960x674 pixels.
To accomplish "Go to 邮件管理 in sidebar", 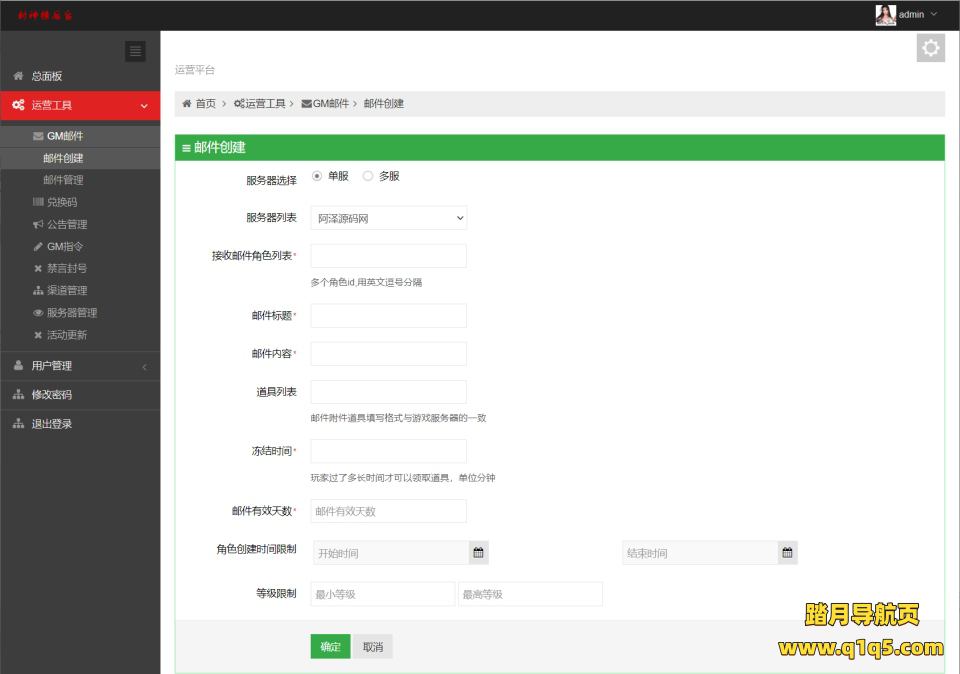I will [63, 180].
